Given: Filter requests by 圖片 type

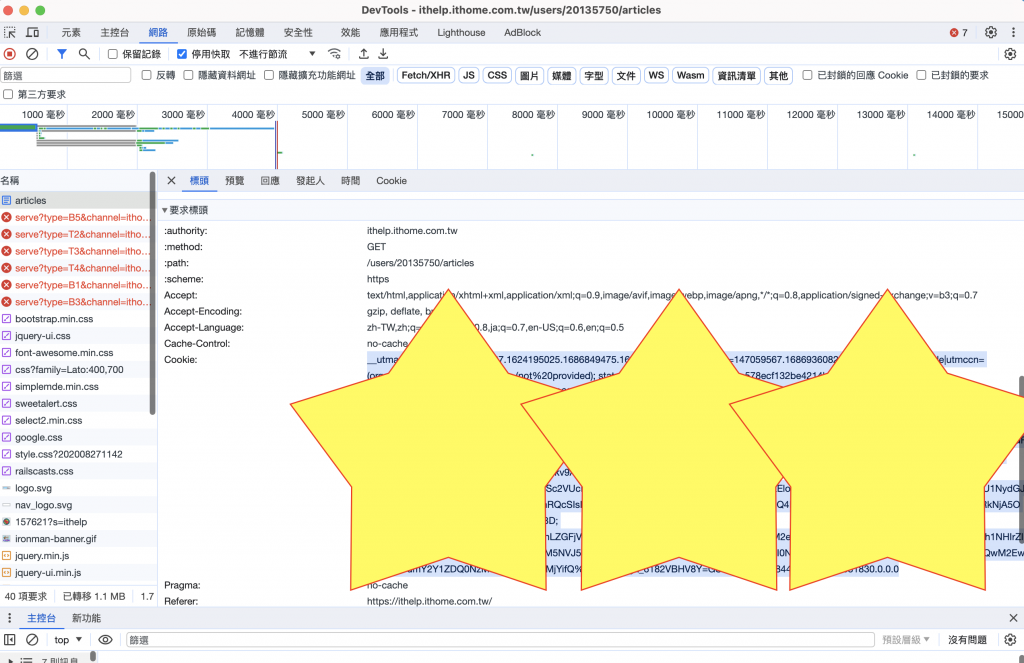Looking at the screenshot, I should (529, 76).
